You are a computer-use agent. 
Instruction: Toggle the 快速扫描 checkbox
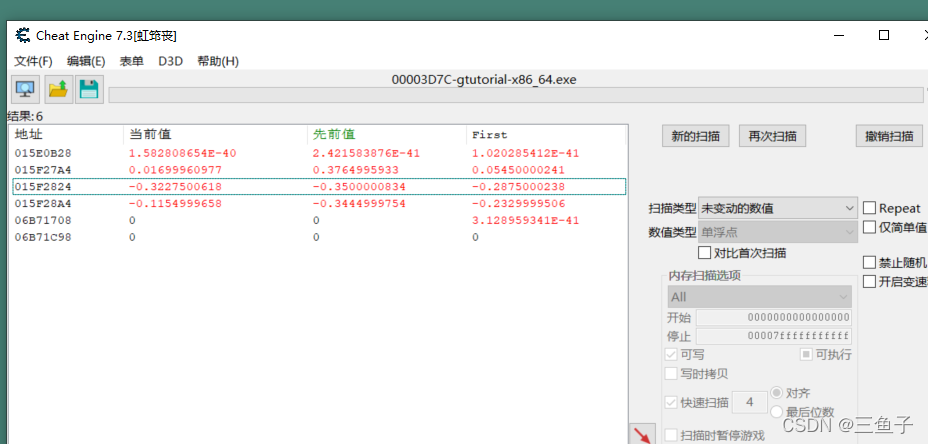[671, 403]
